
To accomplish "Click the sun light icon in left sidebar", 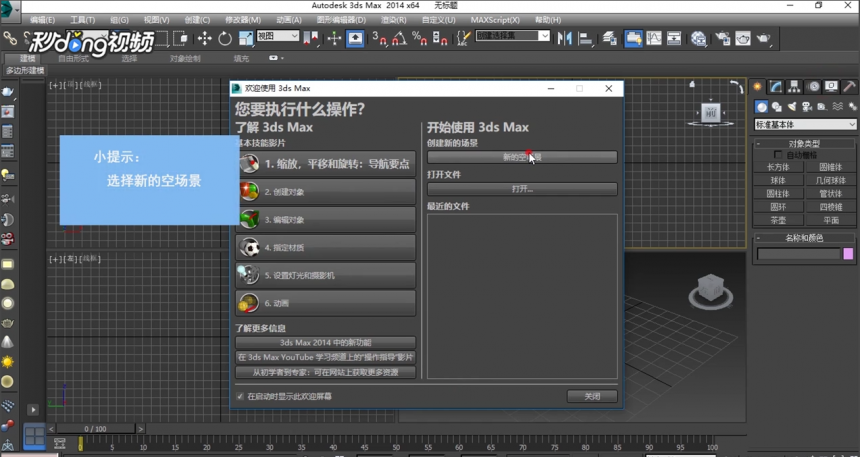I will point(8,362).
